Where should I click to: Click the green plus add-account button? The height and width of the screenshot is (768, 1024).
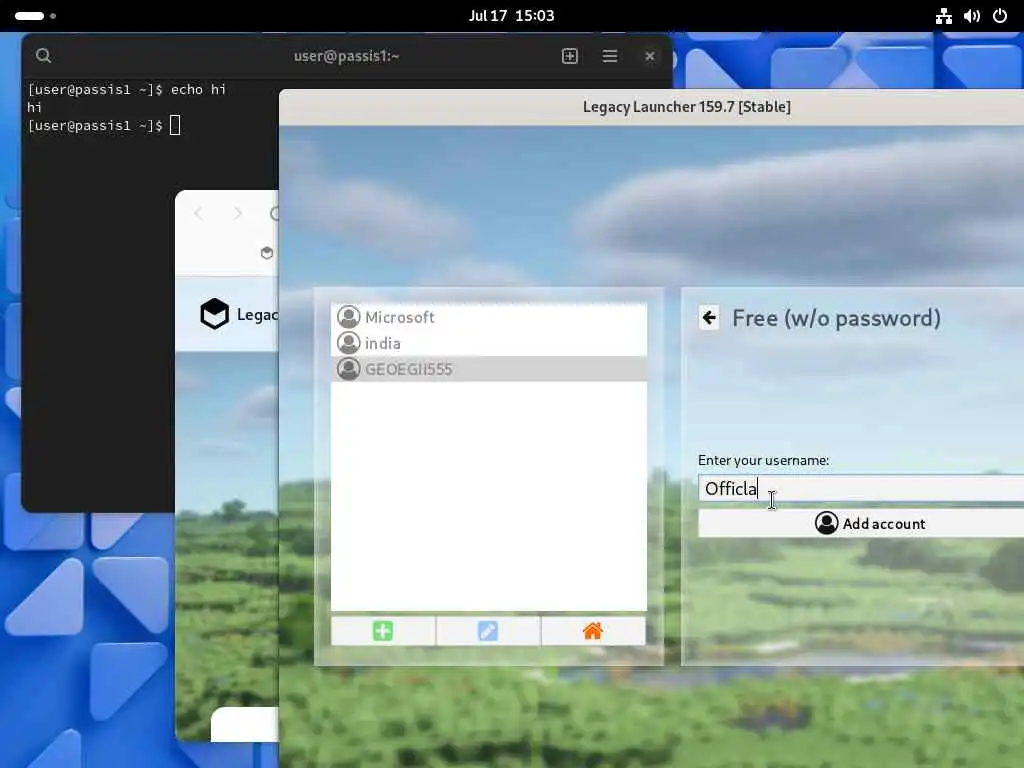point(383,631)
